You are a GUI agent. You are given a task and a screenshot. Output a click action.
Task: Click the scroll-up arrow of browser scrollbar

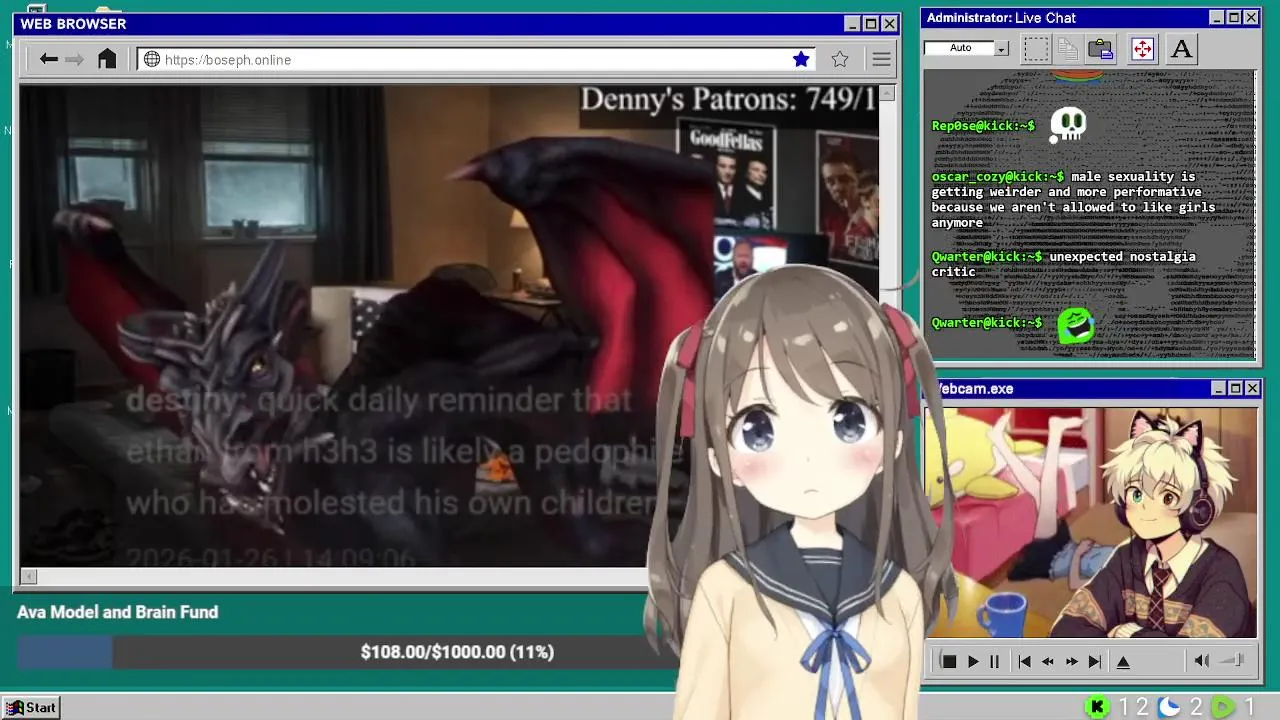(886, 93)
